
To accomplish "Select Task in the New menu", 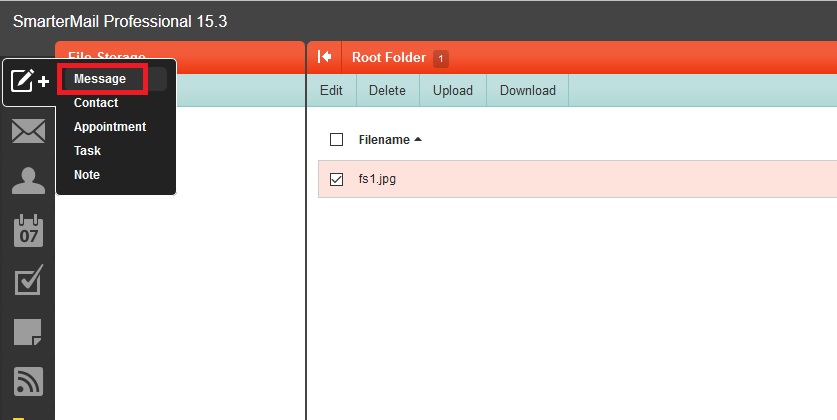I will [x=87, y=151].
